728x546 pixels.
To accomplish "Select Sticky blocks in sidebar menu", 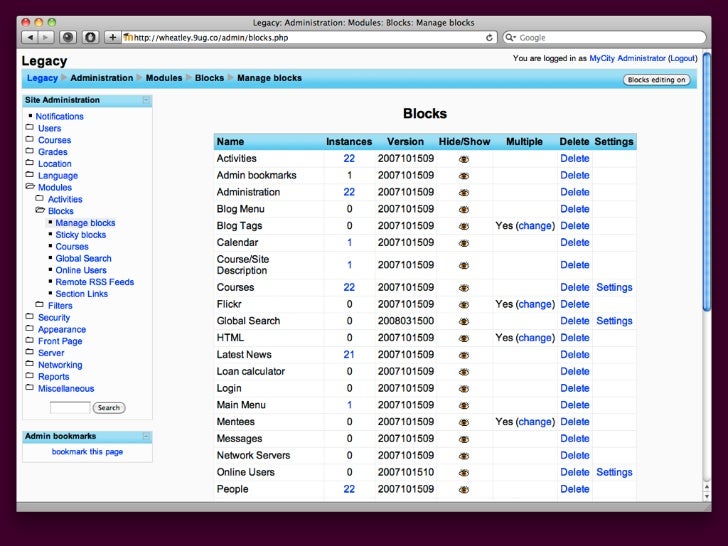I will point(80,235).
